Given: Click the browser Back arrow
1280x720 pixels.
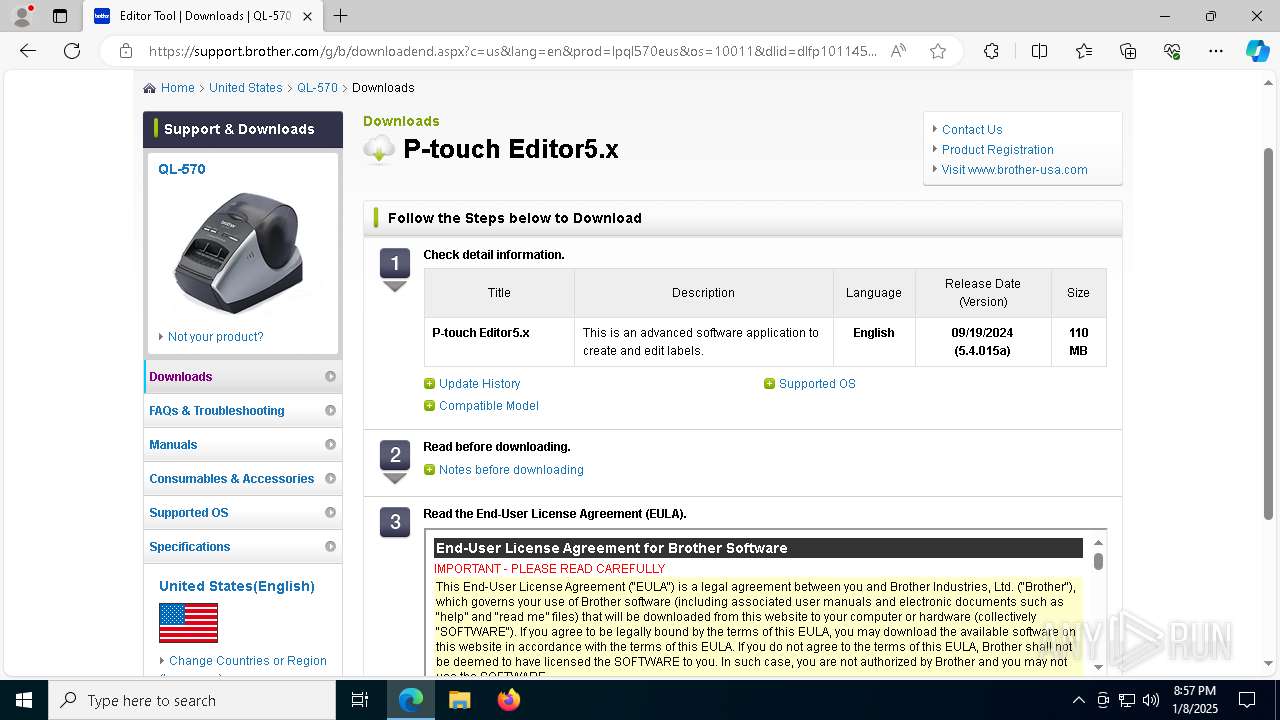Looking at the screenshot, I should (x=28, y=51).
